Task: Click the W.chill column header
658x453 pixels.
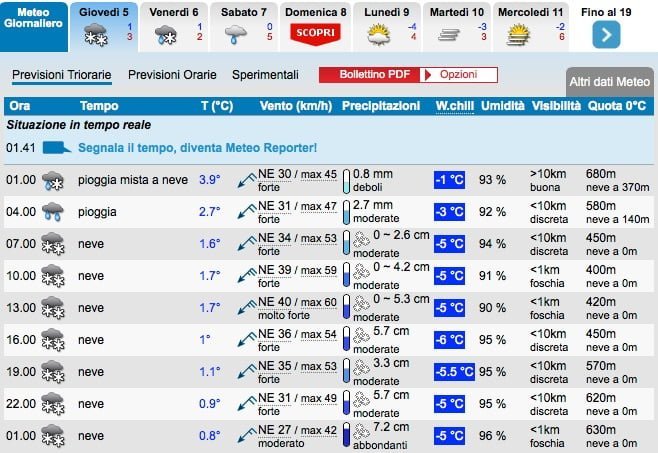Action: pos(454,106)
